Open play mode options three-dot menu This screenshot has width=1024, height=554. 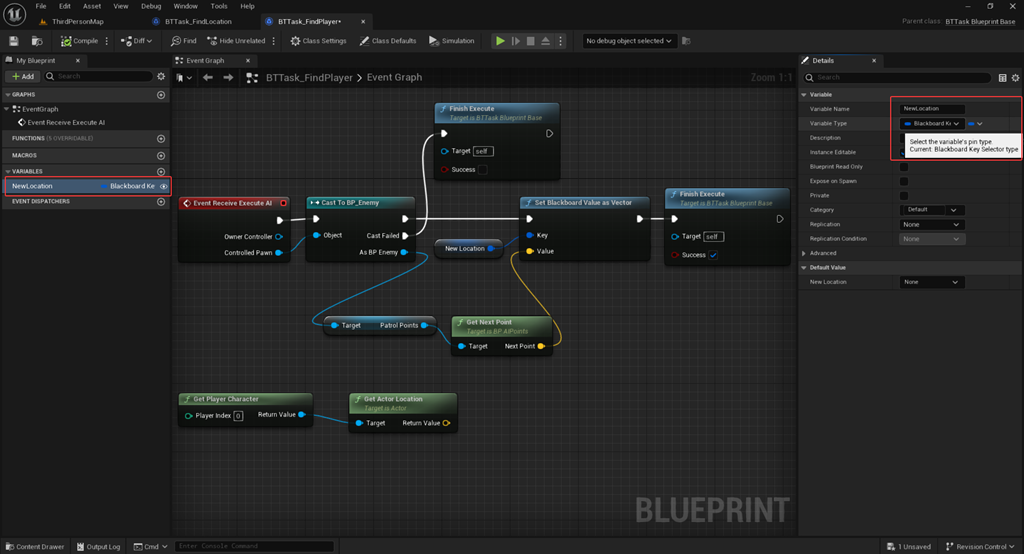(560, 41)
